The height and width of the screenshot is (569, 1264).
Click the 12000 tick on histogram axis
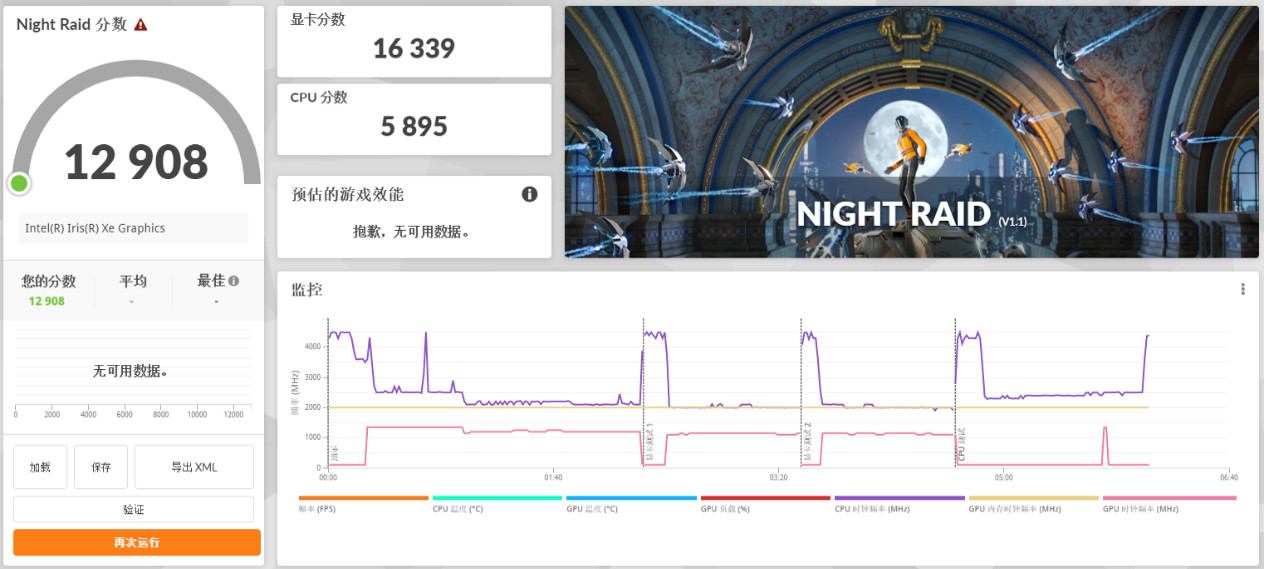(x=233, y=414)
